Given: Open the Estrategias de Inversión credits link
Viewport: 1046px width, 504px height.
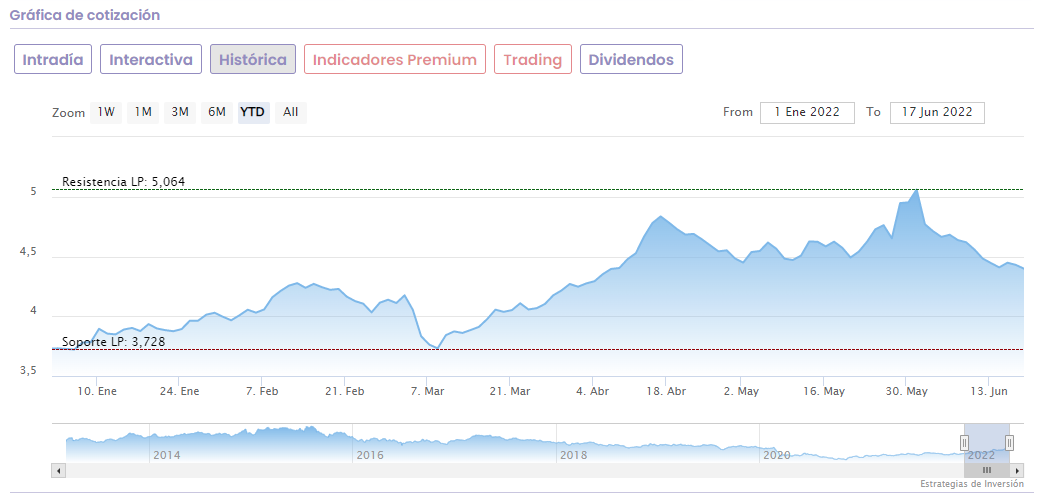Looking at the screenshot, I should 972,484.
